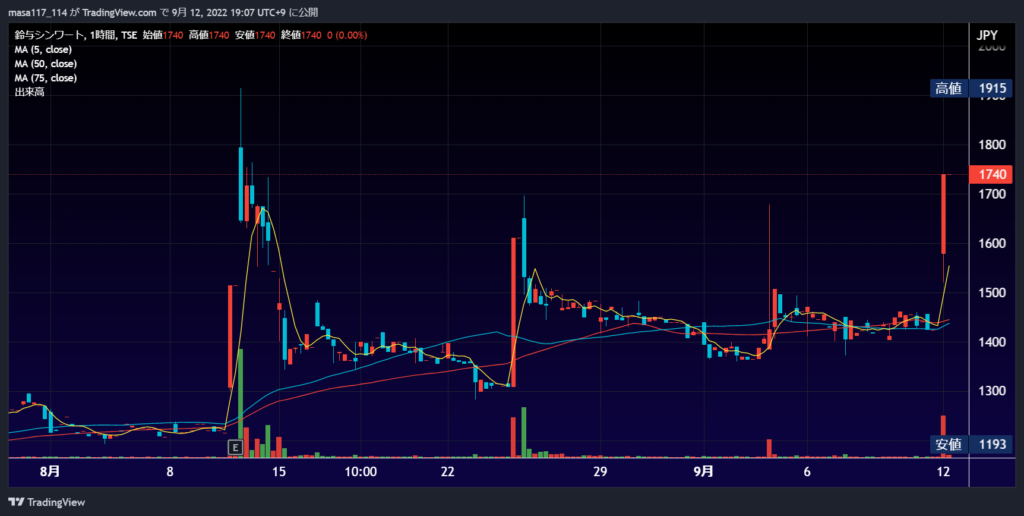This screenshot has width=1024, height=516.
Task: Click the 10:00 time axis label
Action: click(360, 472)
